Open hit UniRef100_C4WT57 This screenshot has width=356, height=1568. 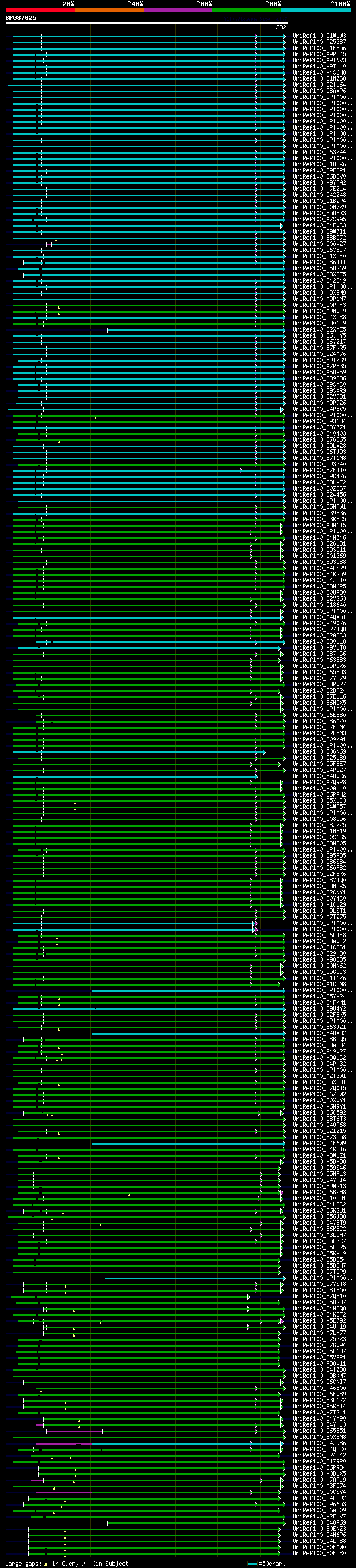(319, 807)
